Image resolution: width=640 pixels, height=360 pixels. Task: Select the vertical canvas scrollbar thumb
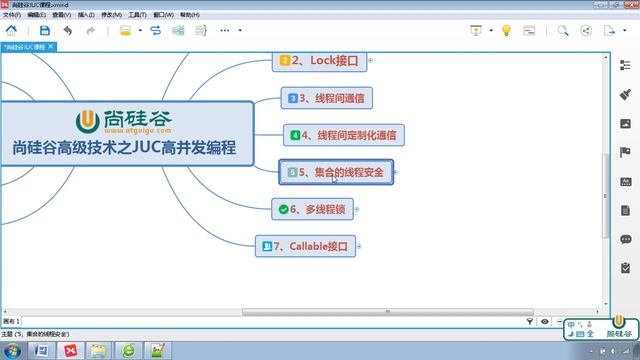[x=605, y=196]
